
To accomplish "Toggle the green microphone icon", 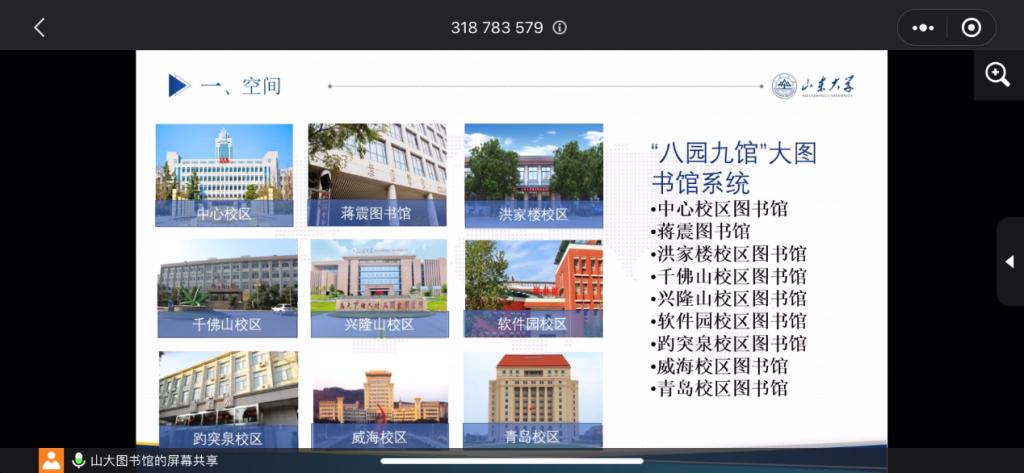I will [78, 460].
